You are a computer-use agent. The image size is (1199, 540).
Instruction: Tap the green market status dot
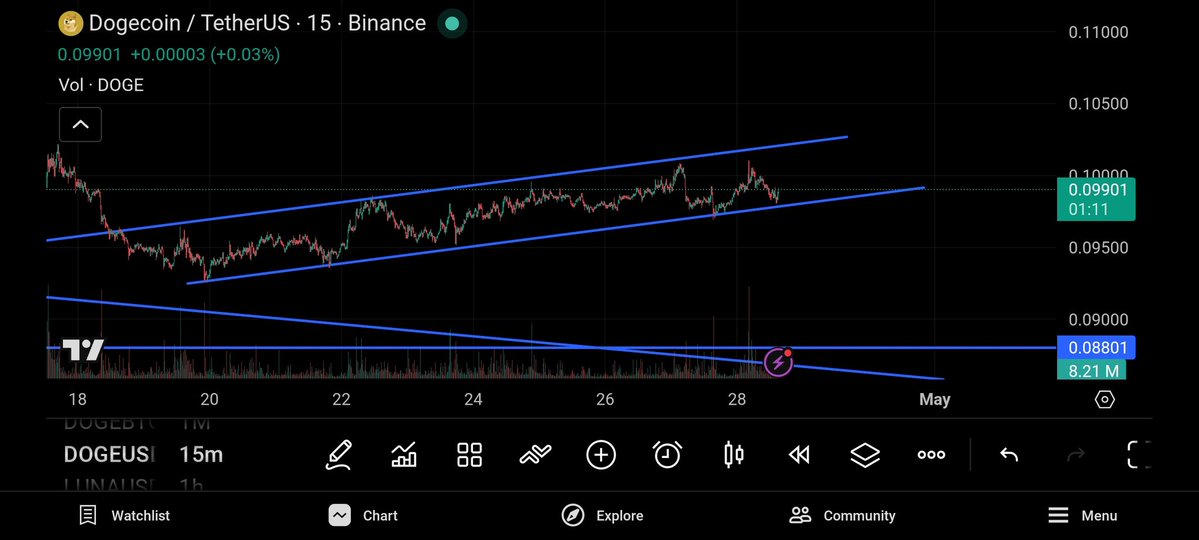[x=452, y=24]
